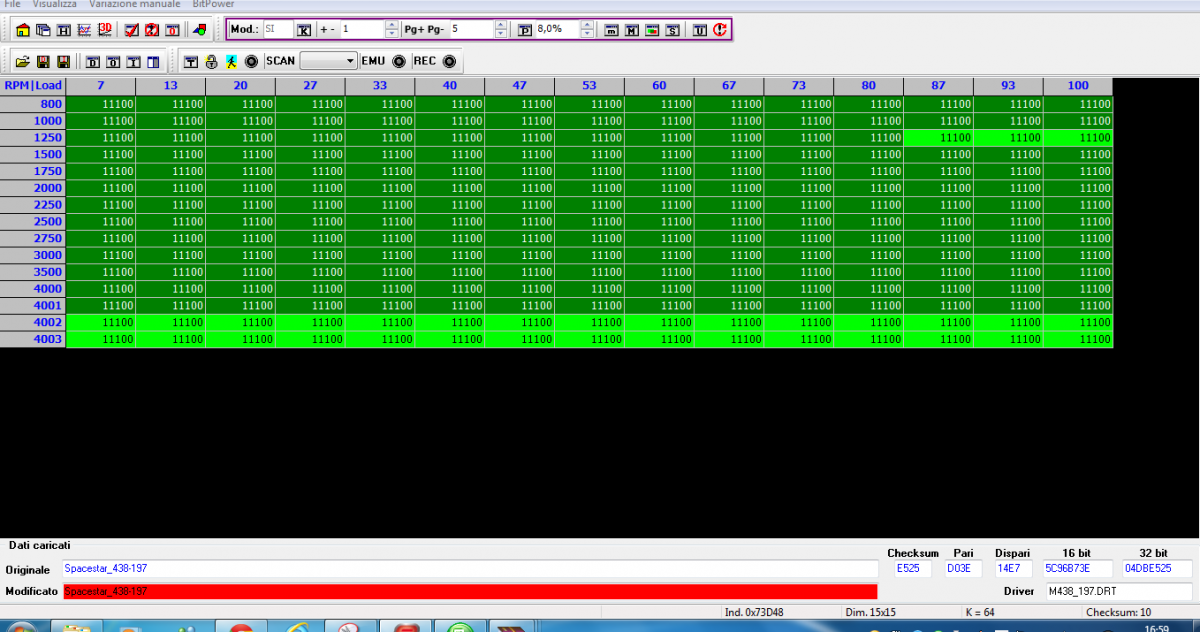Click the Pg+ Pg- value stepper arrows
Viewport: 1200px width, 632px height.
501,30
